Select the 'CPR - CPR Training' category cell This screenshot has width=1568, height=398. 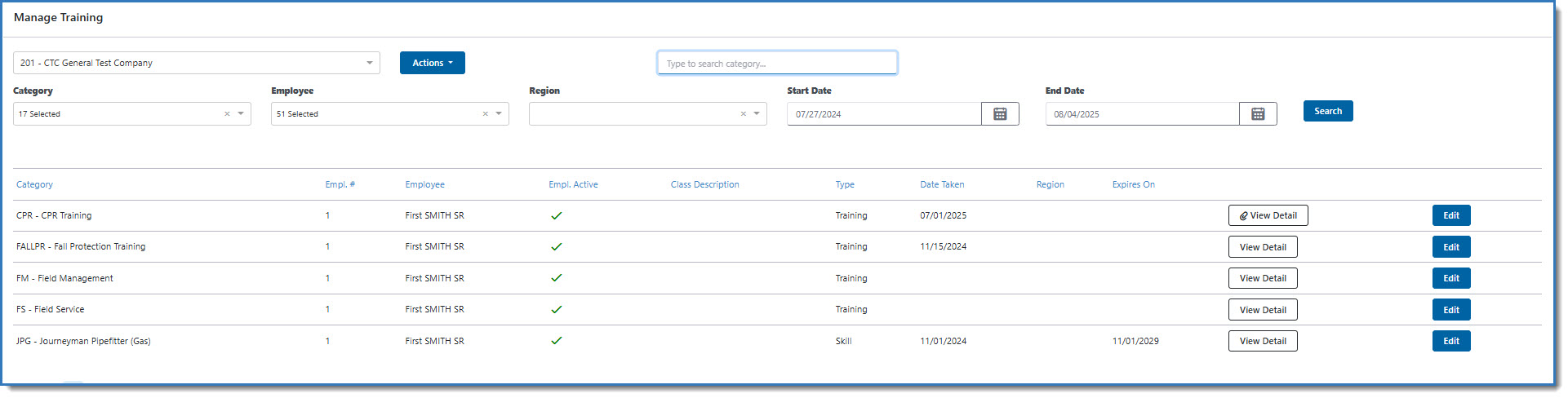54,216
